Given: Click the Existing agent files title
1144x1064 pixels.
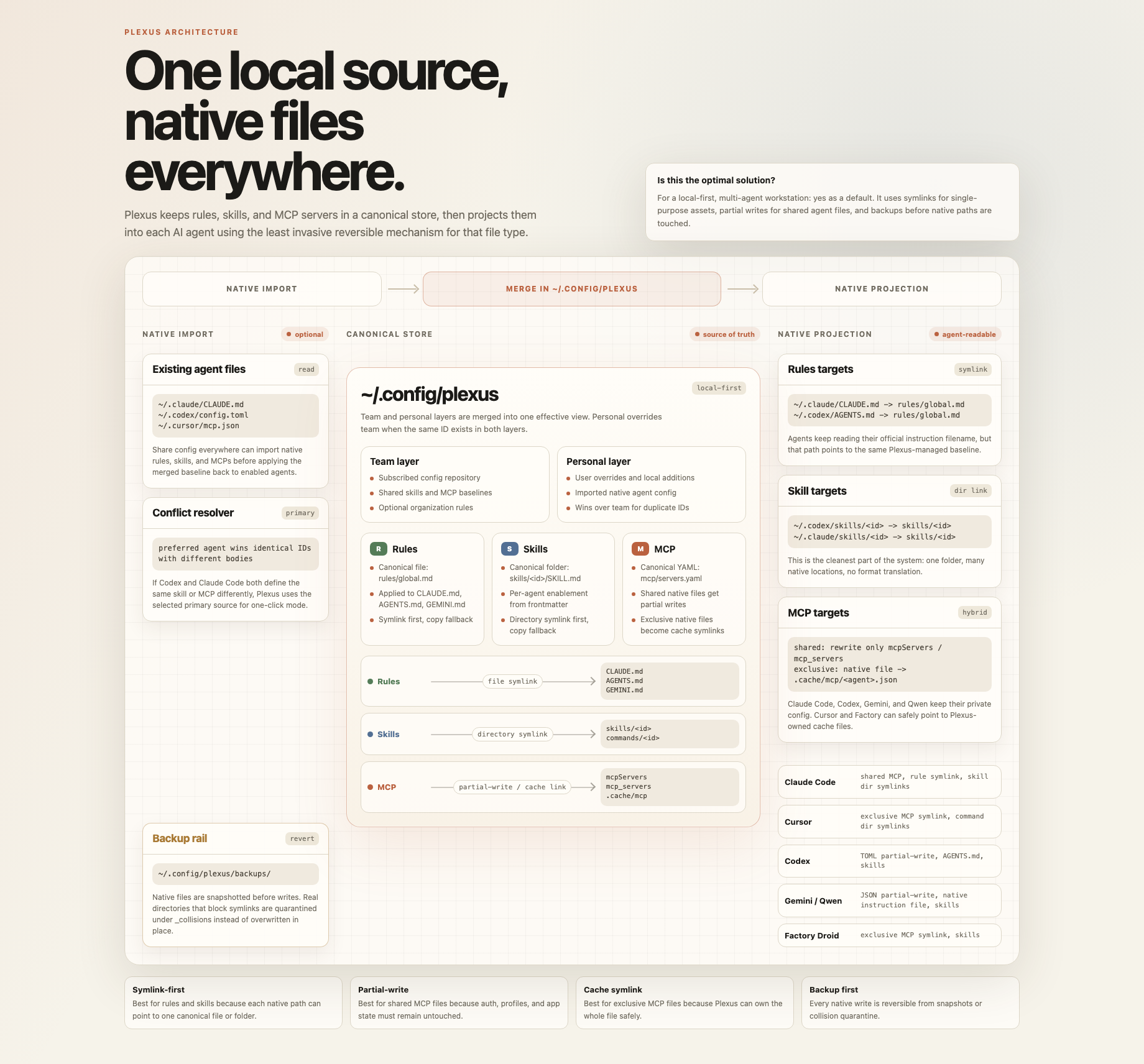Looking at the screenshot, I should point(199,369).
